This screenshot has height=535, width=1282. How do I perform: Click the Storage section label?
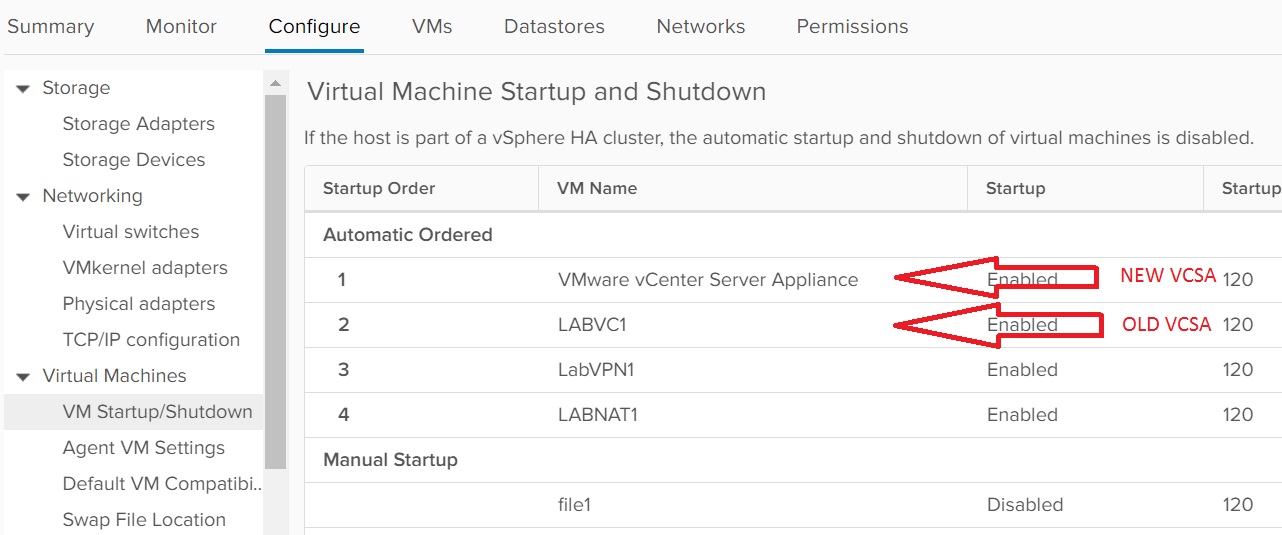76,88
